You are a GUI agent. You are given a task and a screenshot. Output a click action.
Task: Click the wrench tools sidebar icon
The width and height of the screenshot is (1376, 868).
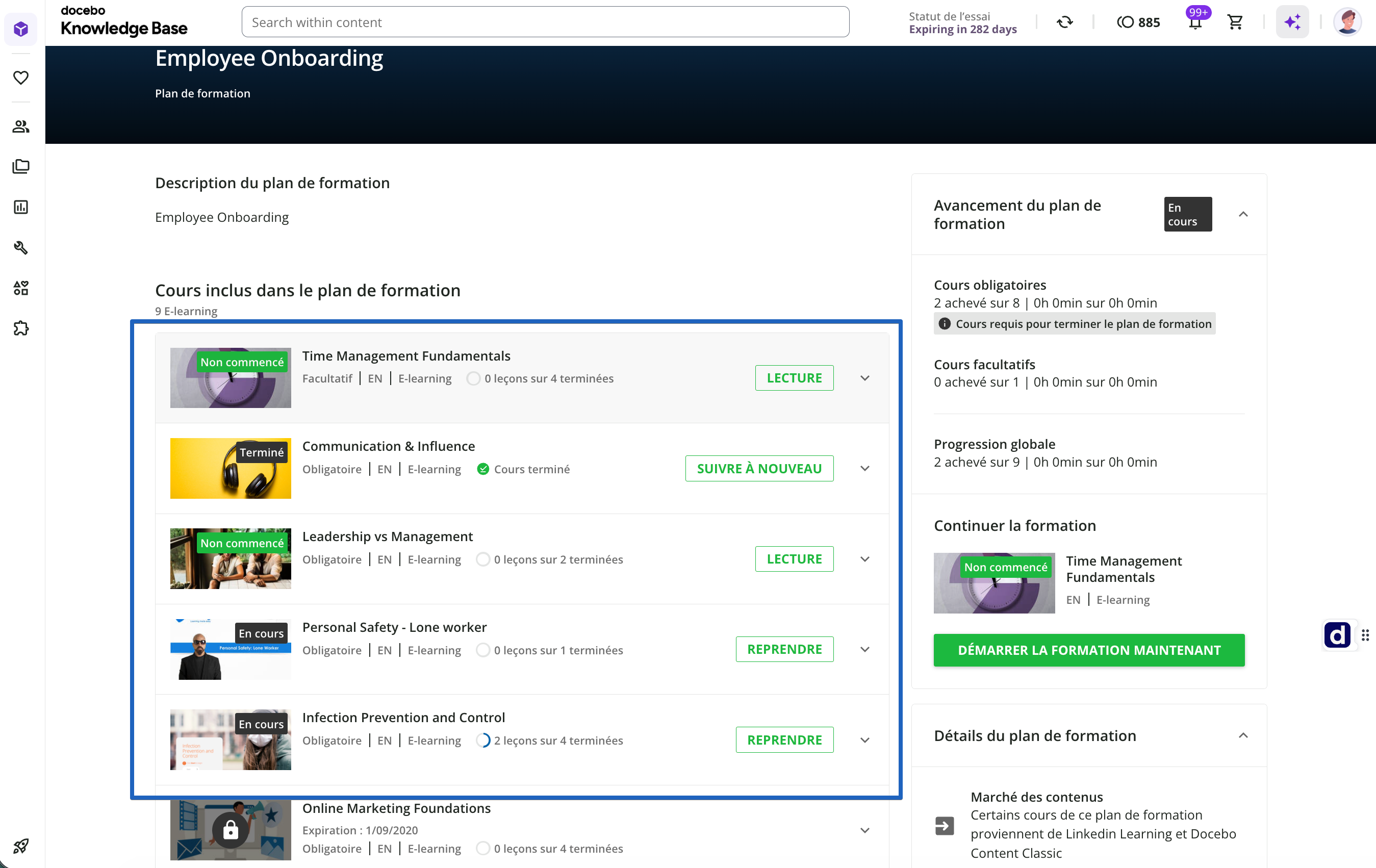[x=21, y=247]
